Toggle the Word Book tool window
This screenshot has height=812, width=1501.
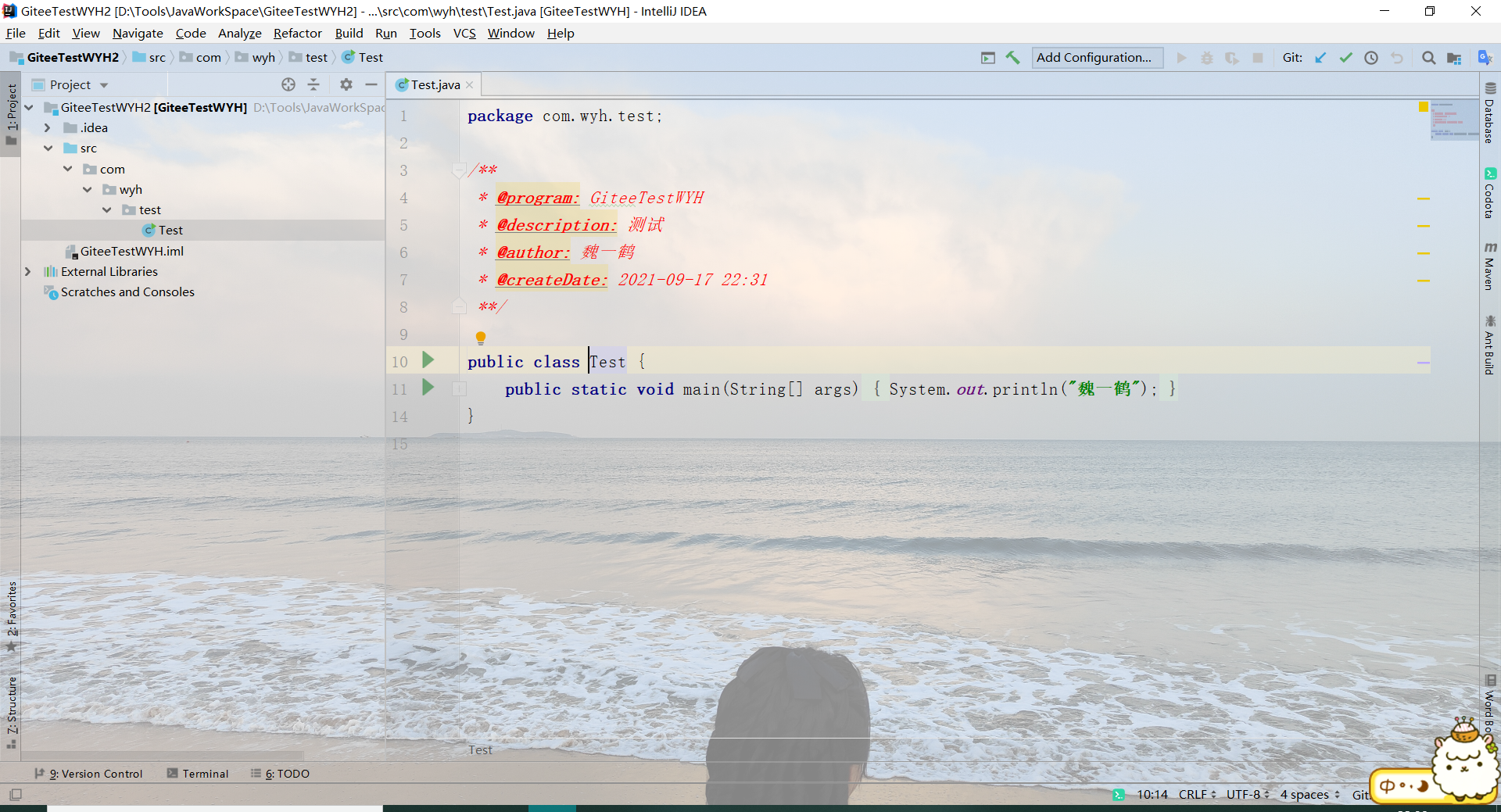[x=1490, y=703]
